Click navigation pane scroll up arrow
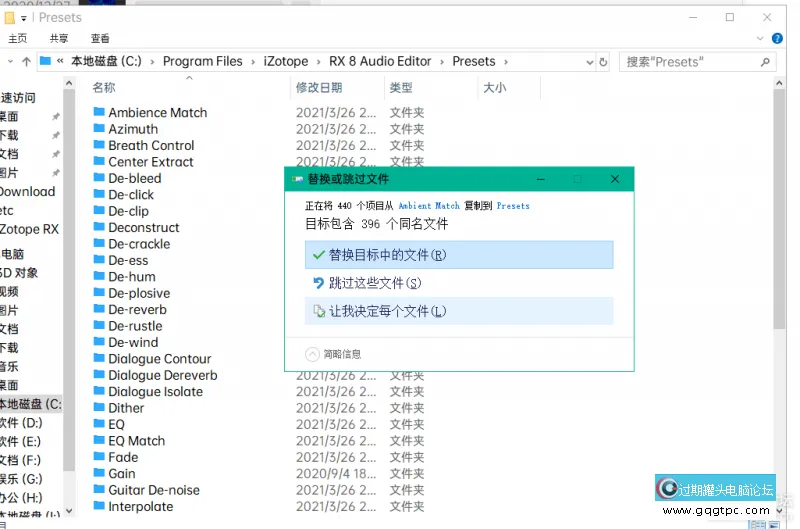Image resolution: width=800 pixels, height=529 pixels. 69,83
